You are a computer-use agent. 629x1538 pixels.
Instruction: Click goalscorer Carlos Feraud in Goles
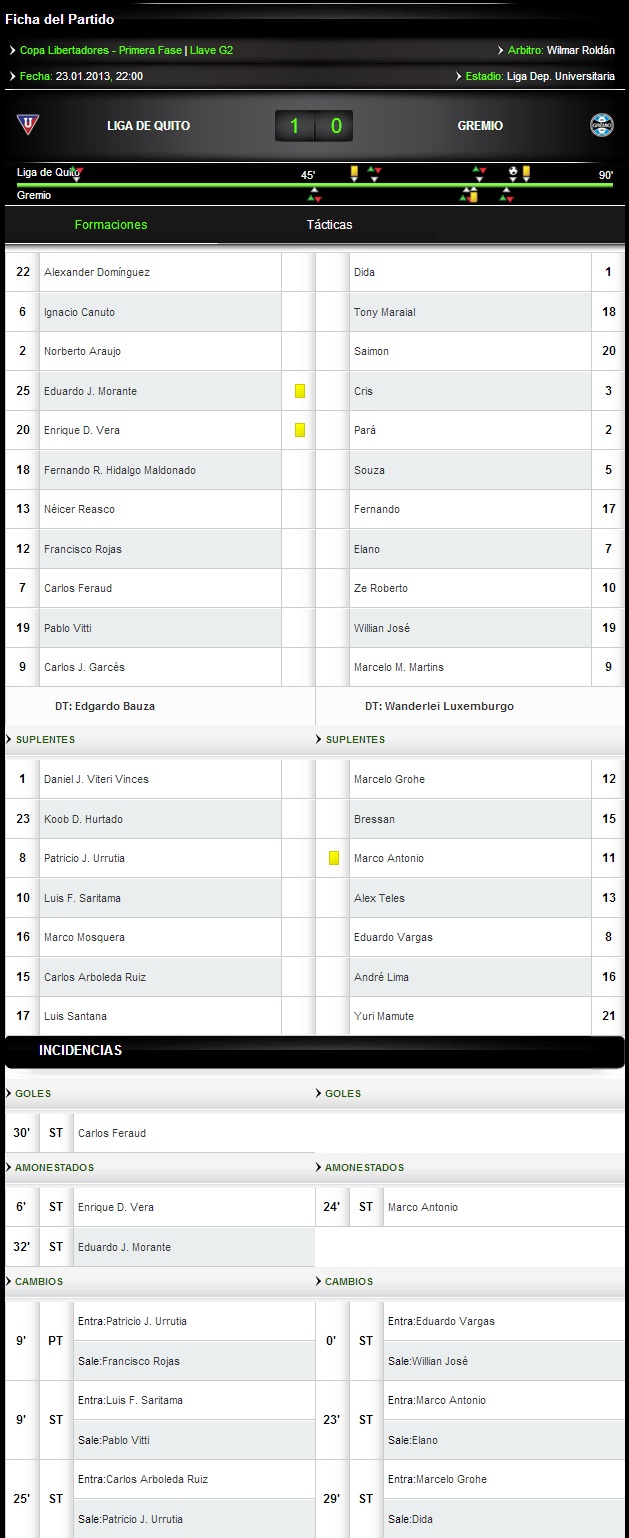[112, 1133]
